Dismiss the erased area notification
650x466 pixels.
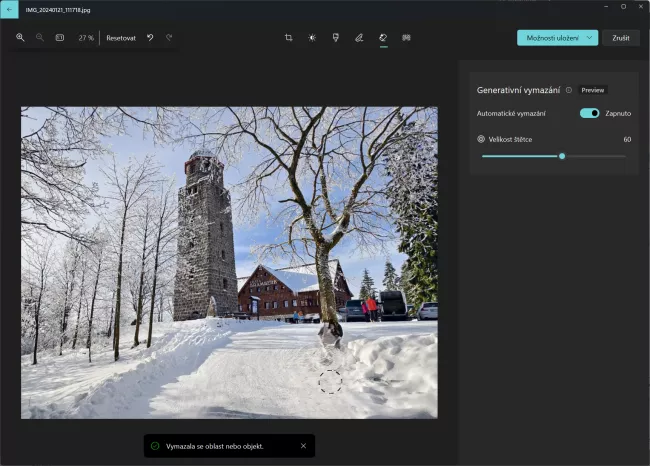[304, 446]
